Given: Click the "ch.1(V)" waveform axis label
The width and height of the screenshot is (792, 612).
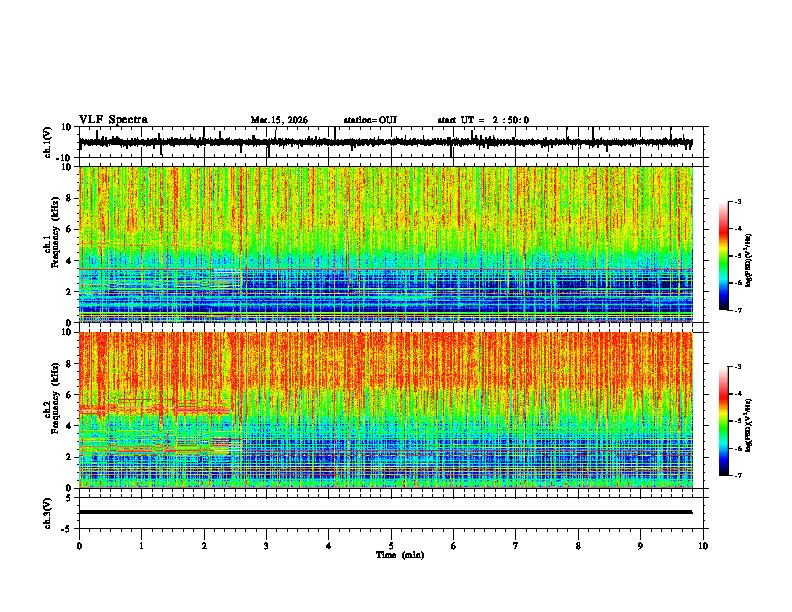Looking at the screenshot, I should coord(48,142).
